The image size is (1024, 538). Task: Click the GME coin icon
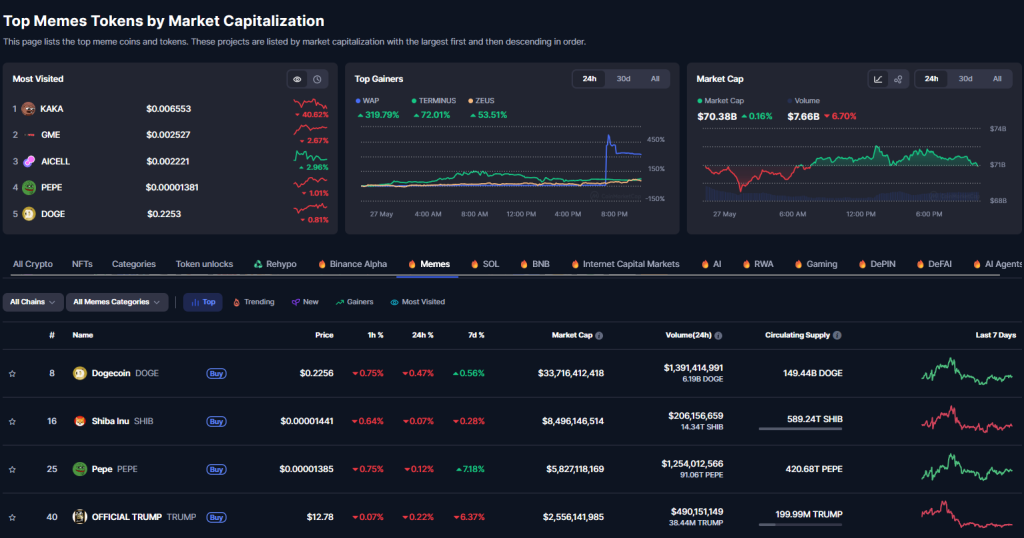click(x=29, y=135)
